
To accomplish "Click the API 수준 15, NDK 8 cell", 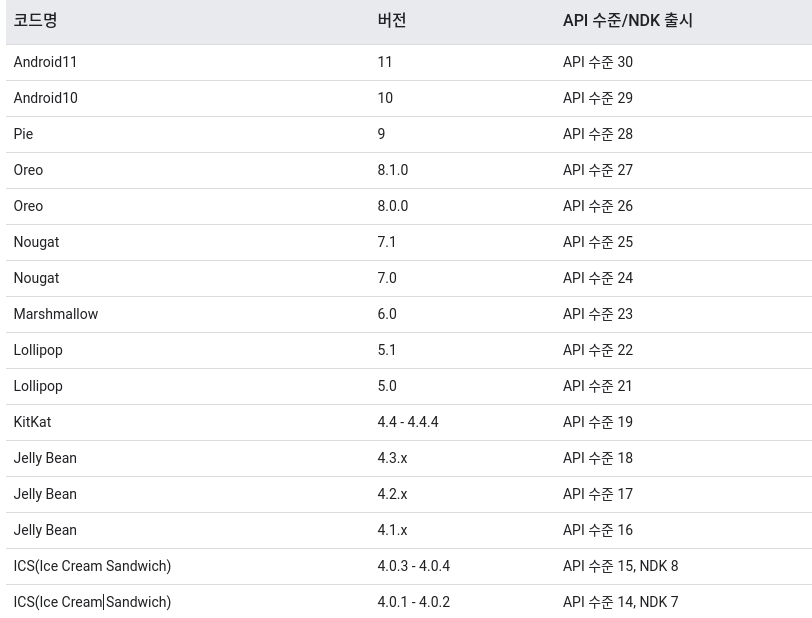I will point(620,566).
